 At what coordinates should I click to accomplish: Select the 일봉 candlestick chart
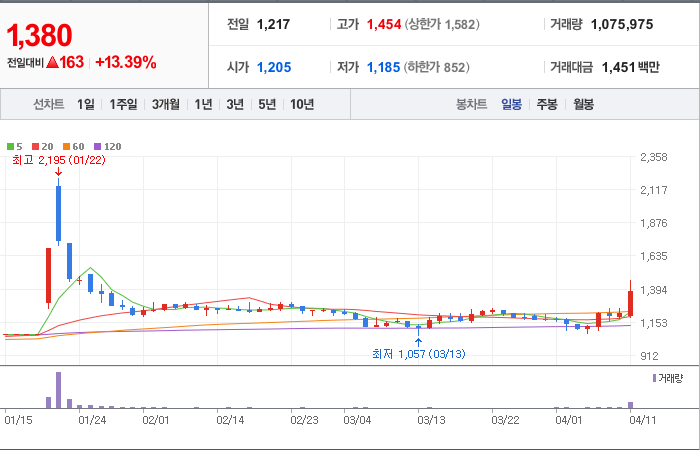(x=511, y=104)
